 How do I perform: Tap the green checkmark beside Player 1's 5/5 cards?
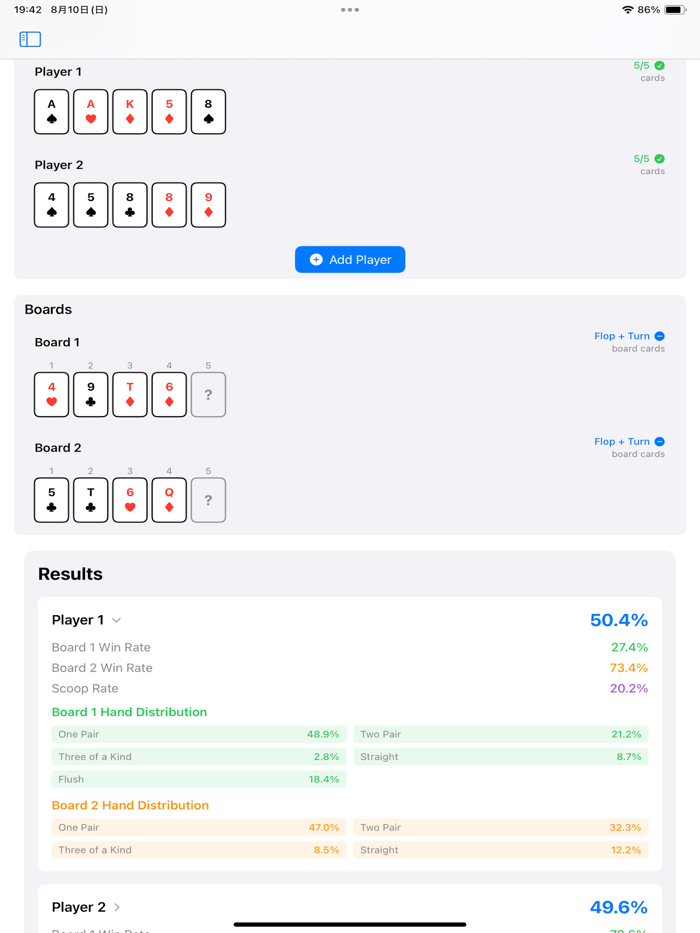[659, 64]
